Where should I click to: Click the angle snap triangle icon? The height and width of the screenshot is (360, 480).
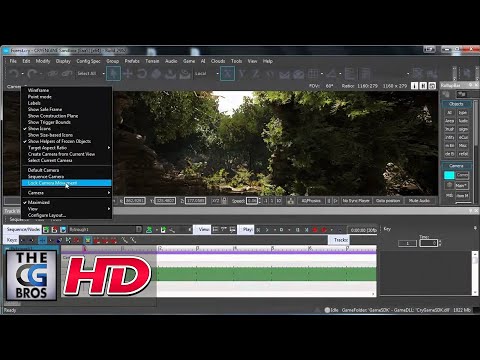pyautogui.click(x=332, y=73)
